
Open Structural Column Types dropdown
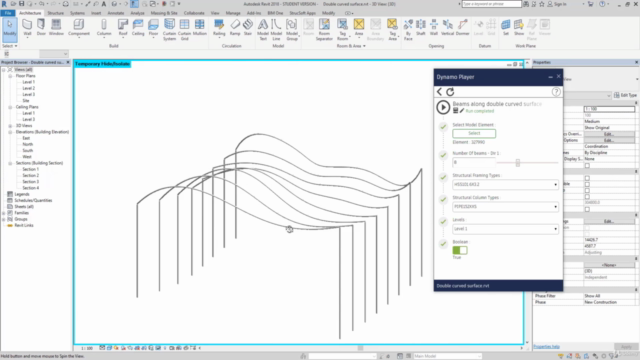505,207
